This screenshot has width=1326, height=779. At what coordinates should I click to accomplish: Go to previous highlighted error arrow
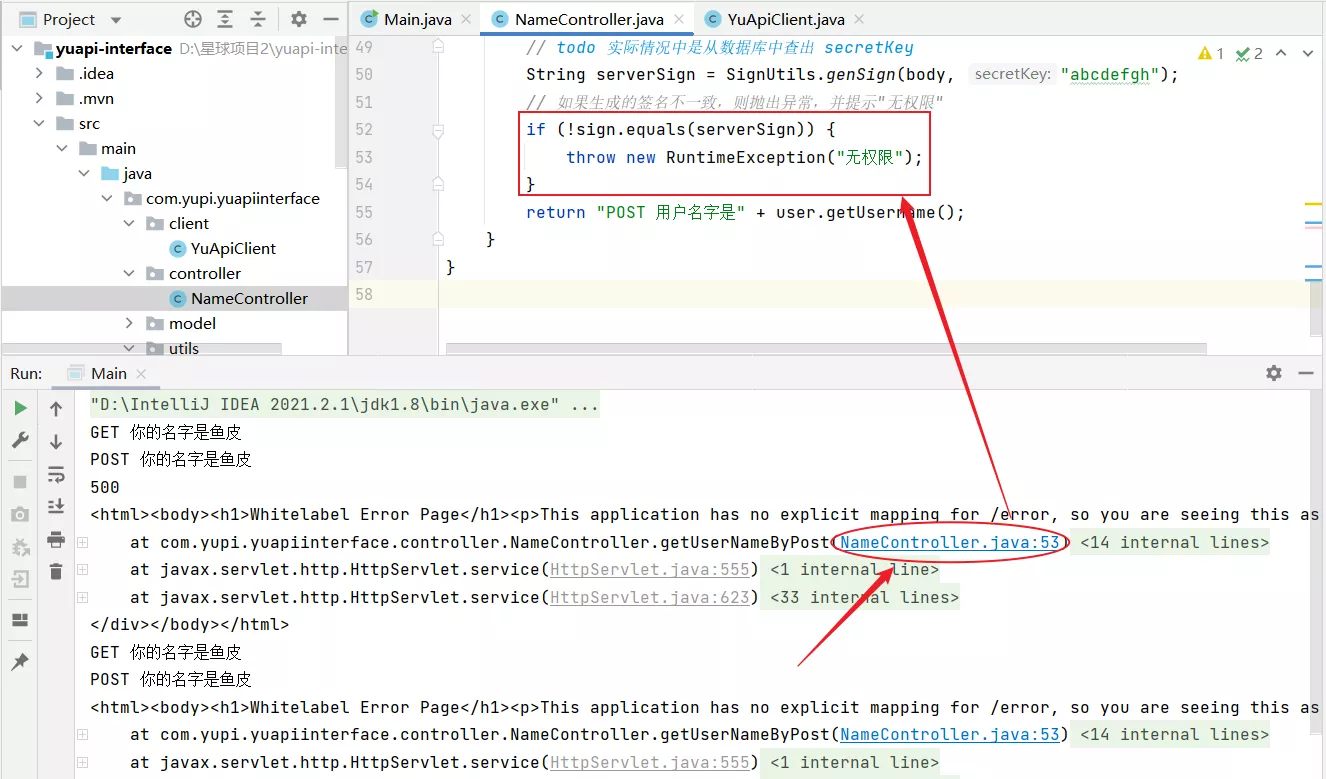point(1281,53)
